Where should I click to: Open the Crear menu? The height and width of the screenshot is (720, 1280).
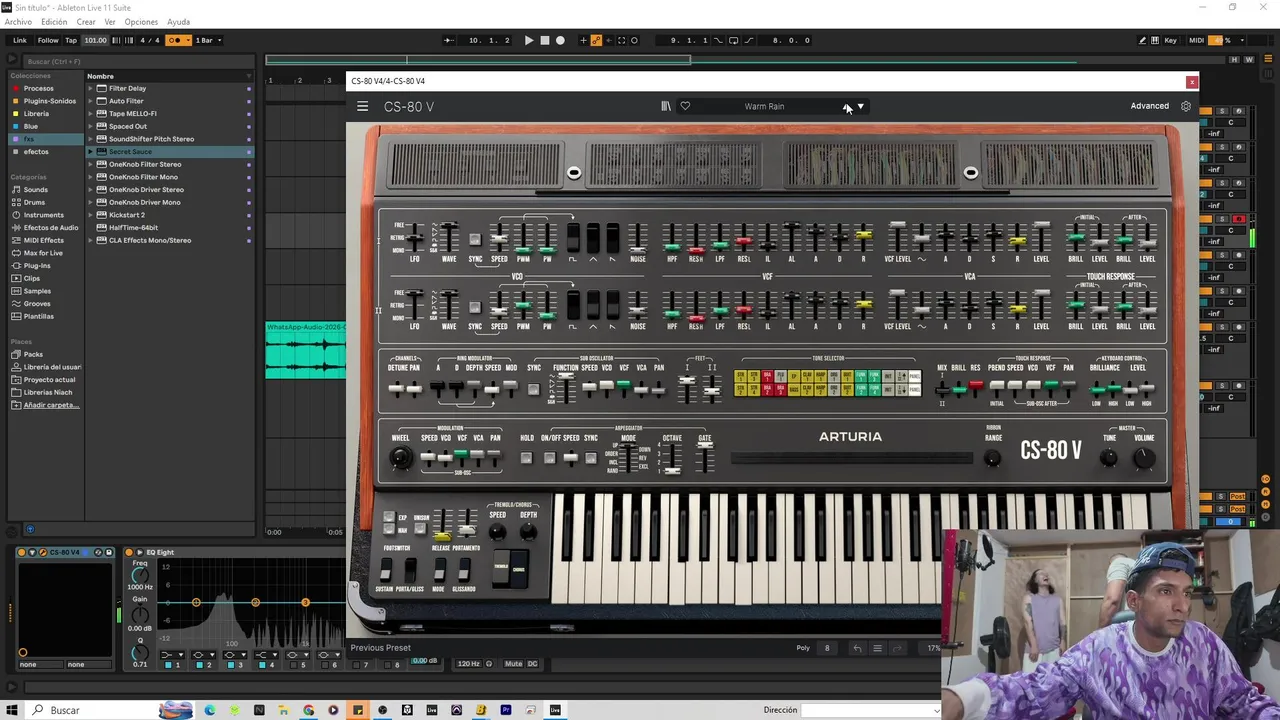tap(86, 22)
